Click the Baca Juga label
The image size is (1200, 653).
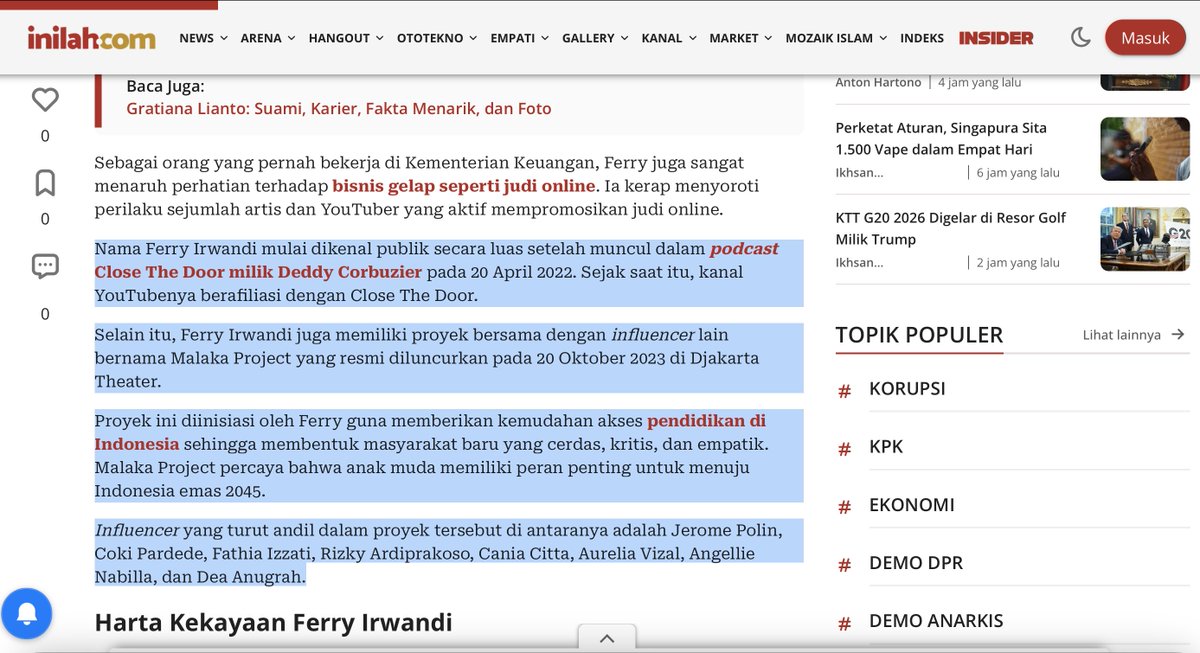click(x=165, y=86)
